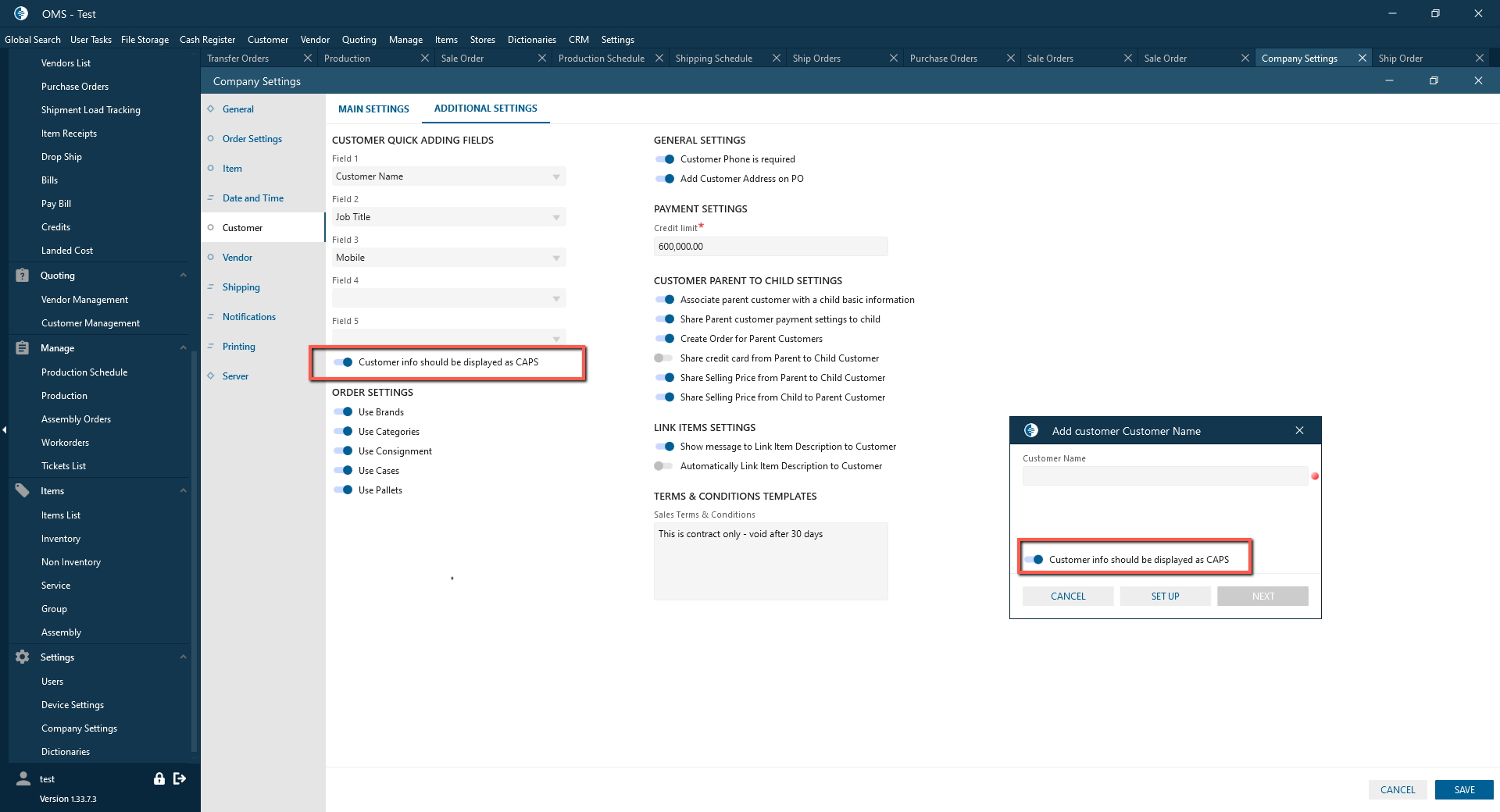Click CANCEL in Add customer dialog
This screenshot has width=1500, height=812.
(x=1068, y=596)
